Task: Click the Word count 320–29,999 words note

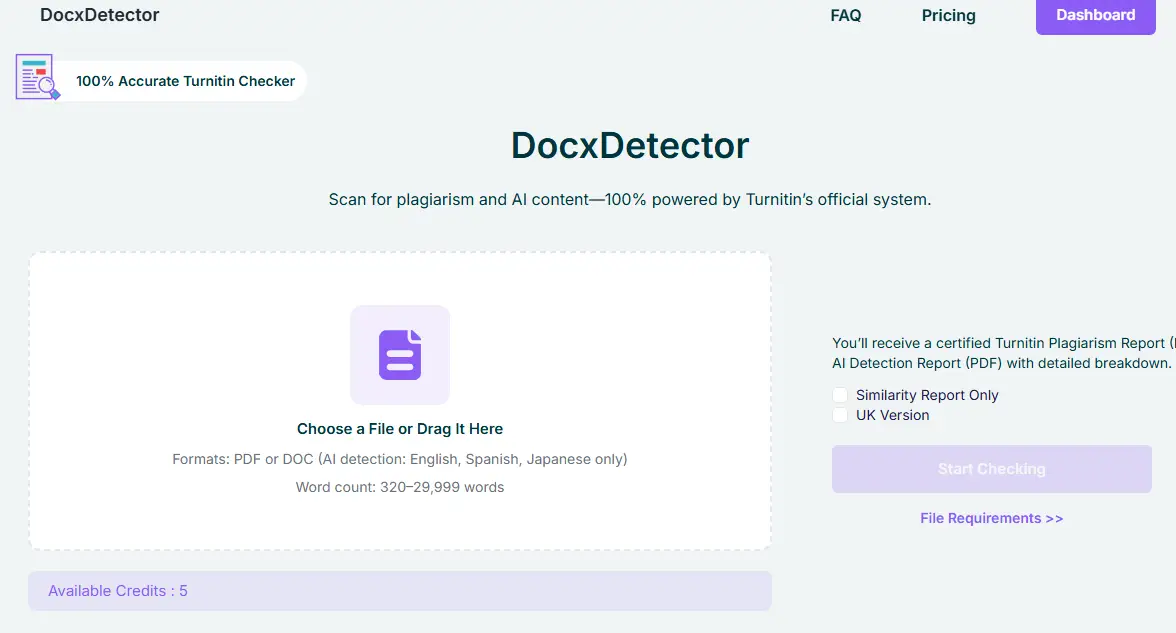Action: point(400,488)
